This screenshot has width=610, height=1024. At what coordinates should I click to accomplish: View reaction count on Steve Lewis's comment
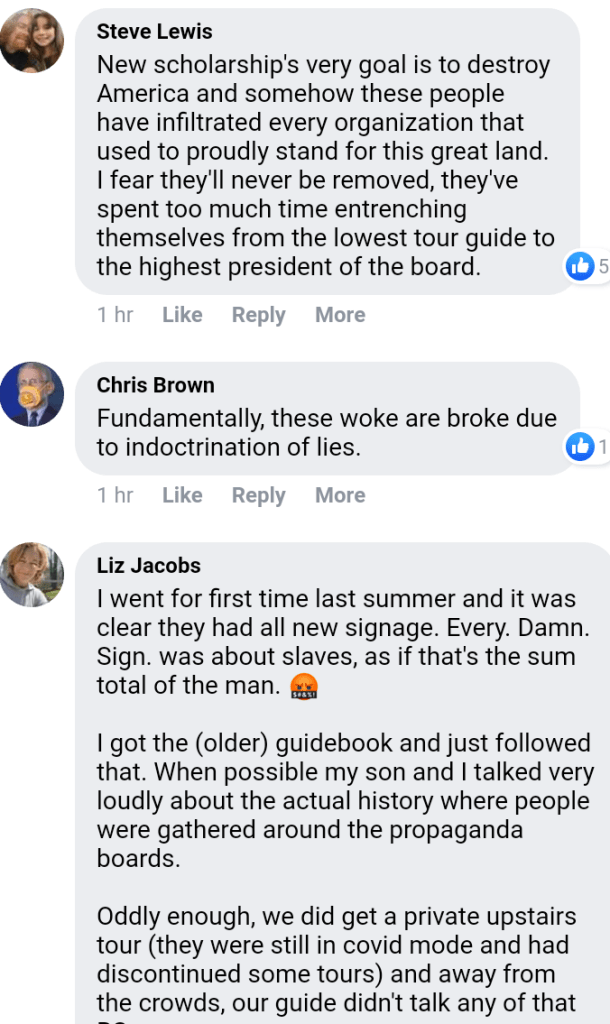point(603,266)
